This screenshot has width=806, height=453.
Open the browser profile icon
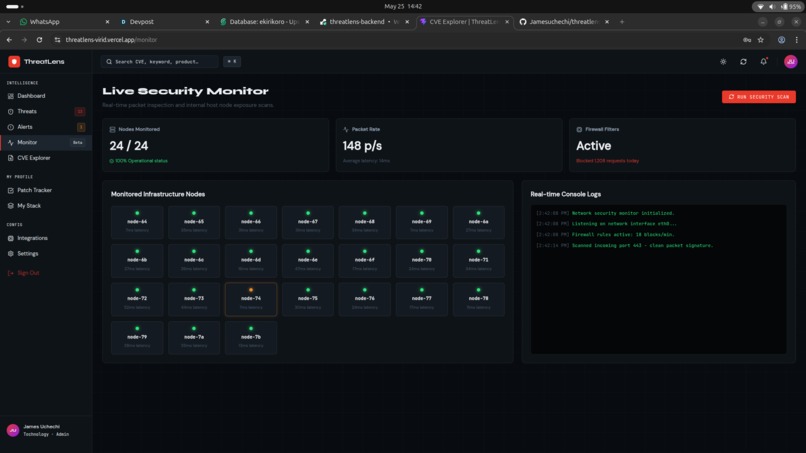click(781, 40)
